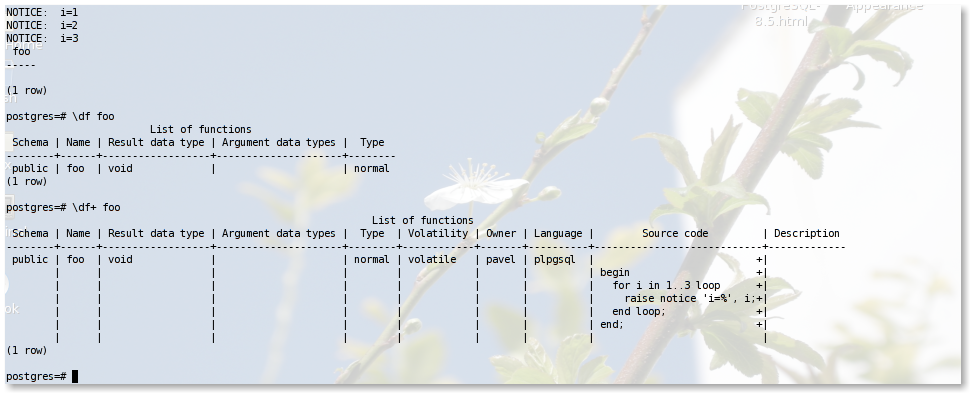Click the NOTICE: i=3 output line

[42, 38]
